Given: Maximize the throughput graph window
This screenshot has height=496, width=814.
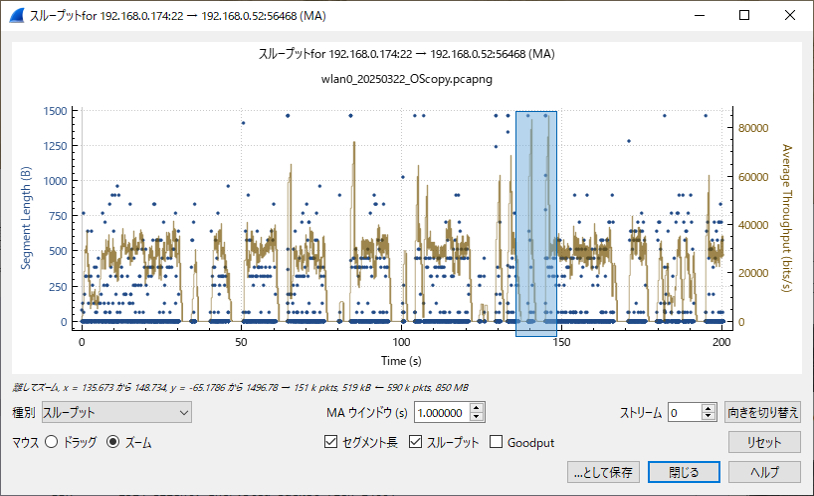Looking at the screenshot, I should (x=744, y=16).
